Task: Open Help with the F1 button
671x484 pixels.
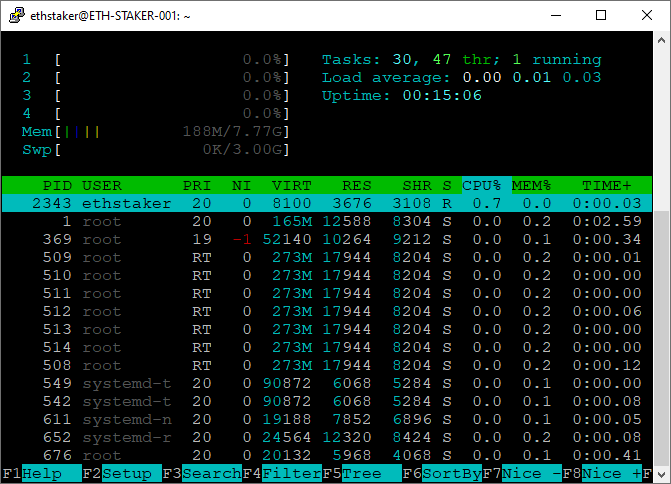Action: 42,474
